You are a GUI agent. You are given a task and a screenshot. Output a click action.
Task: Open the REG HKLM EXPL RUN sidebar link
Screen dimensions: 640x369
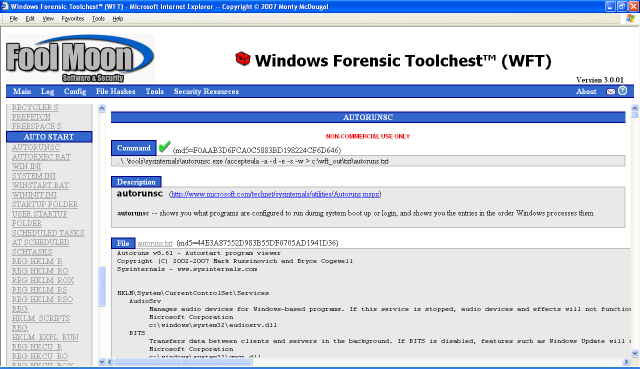point(45,333)
